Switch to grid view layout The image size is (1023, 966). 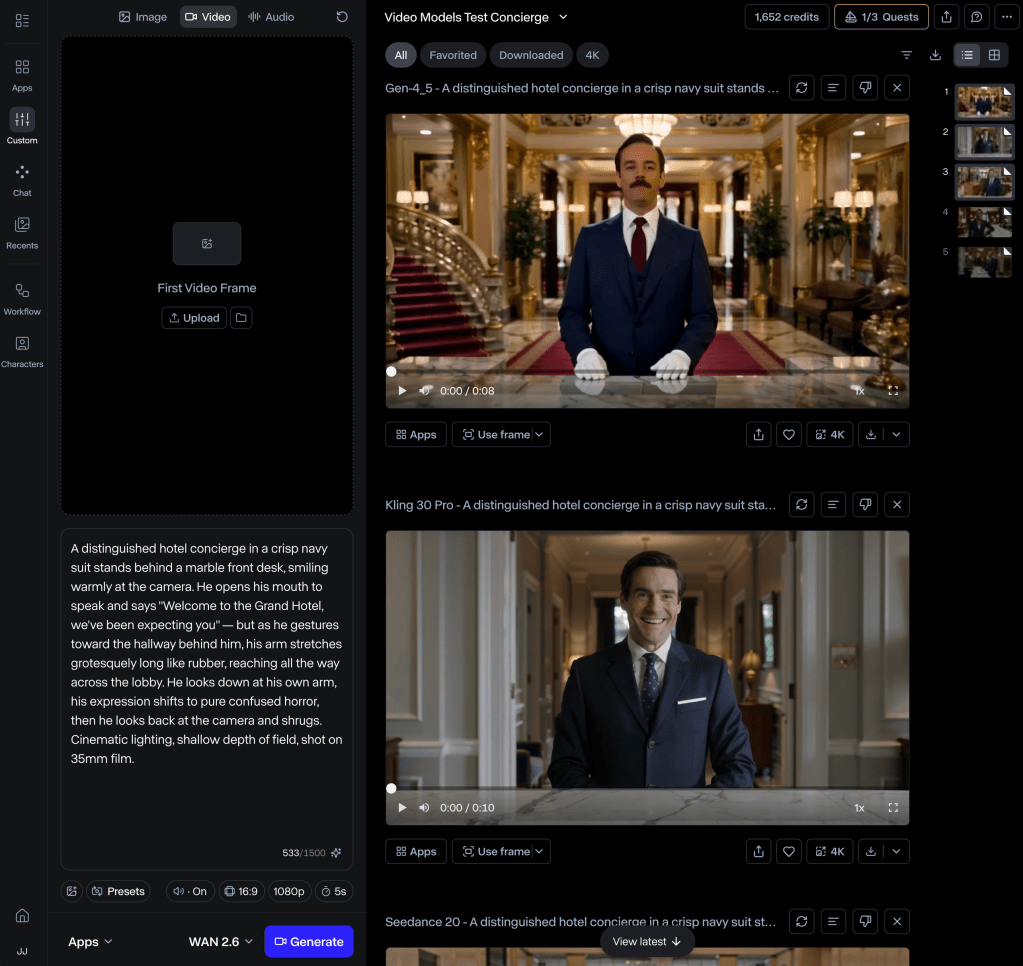tap(994, 55)
